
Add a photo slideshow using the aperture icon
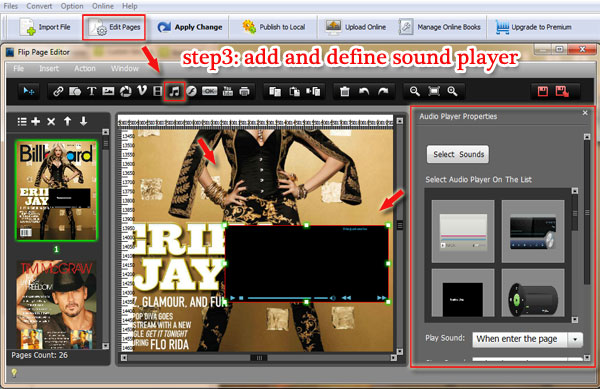126,91
